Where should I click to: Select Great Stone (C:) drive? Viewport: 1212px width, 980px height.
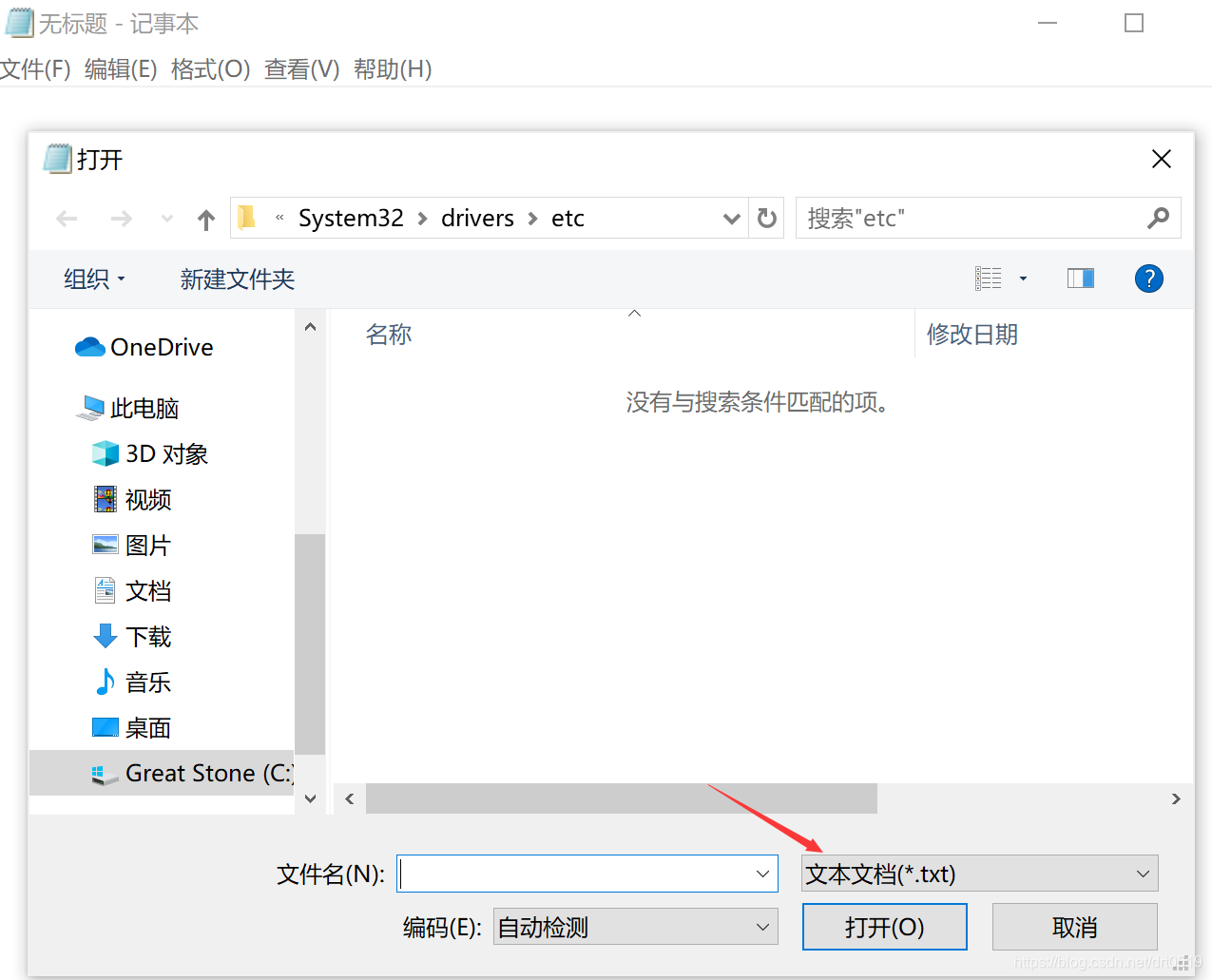pyautogui.click(x=162, y=773)
